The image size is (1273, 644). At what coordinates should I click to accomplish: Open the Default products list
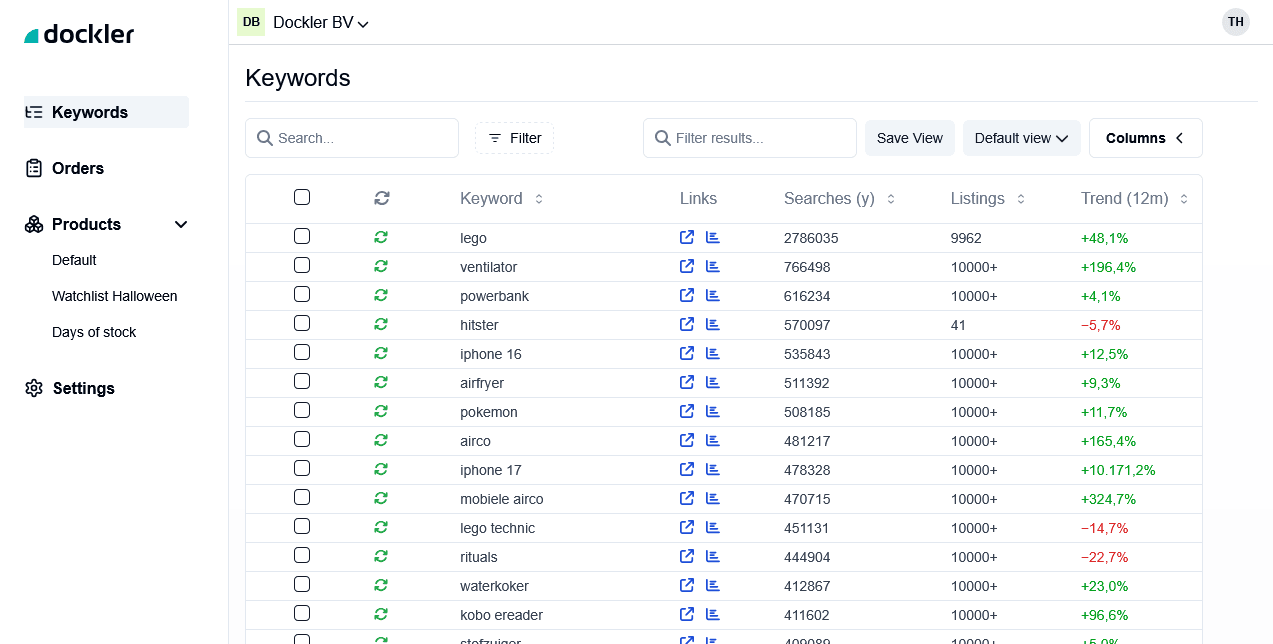(74, 260)
